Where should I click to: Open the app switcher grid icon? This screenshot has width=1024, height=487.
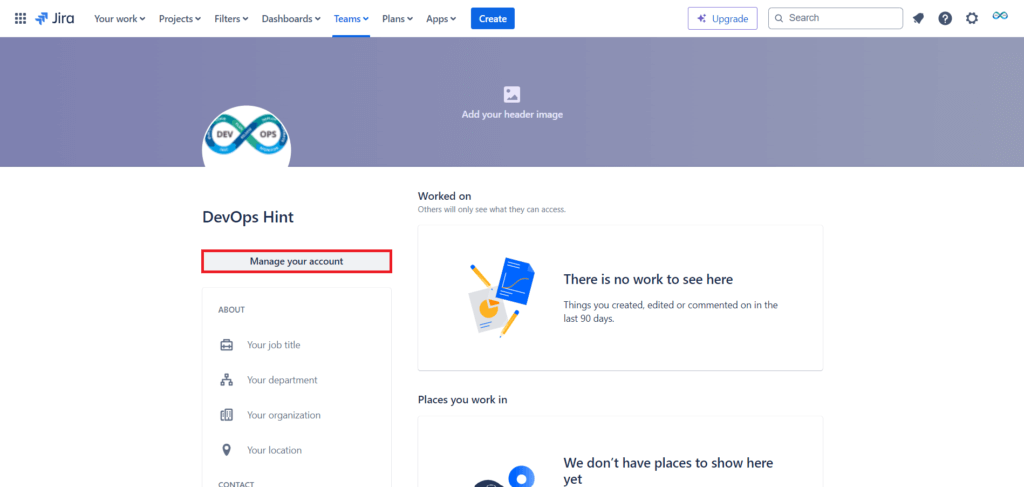(x=20, y=18)
